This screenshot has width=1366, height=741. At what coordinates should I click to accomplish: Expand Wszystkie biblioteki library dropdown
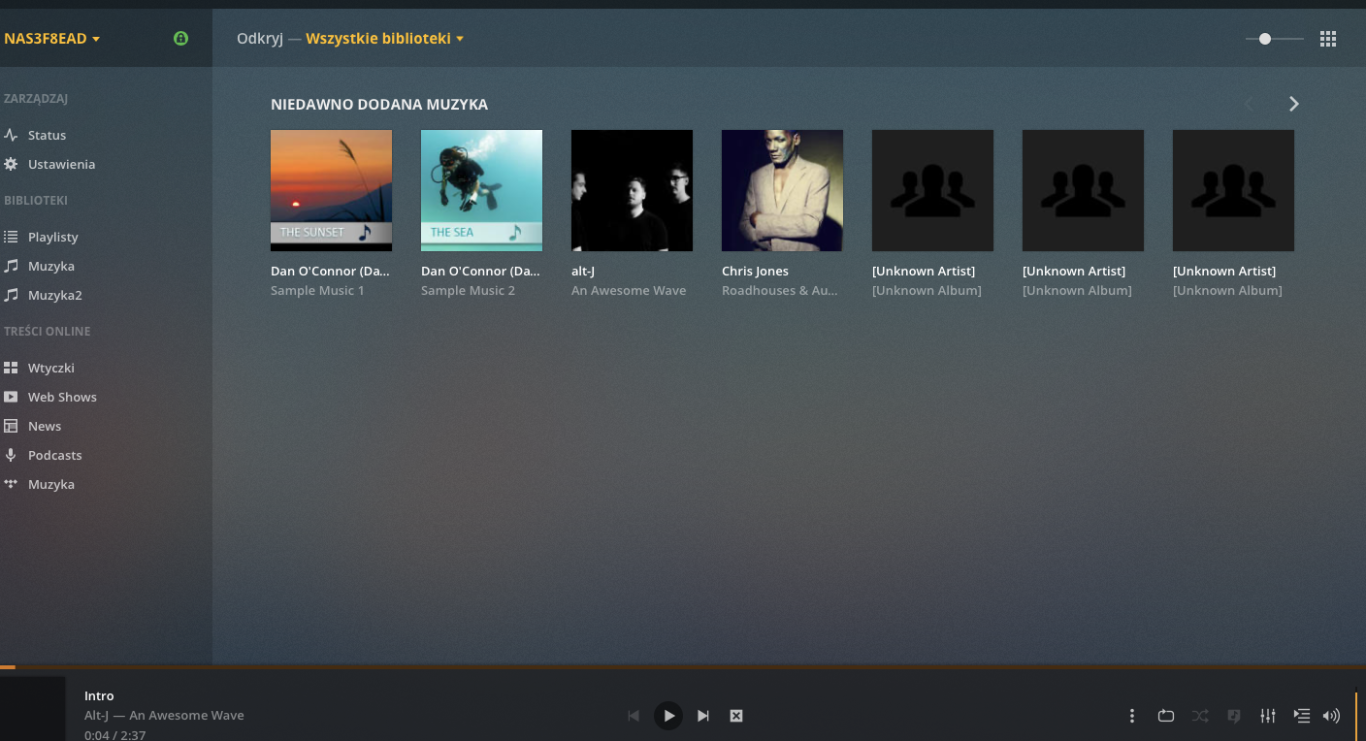385,39
